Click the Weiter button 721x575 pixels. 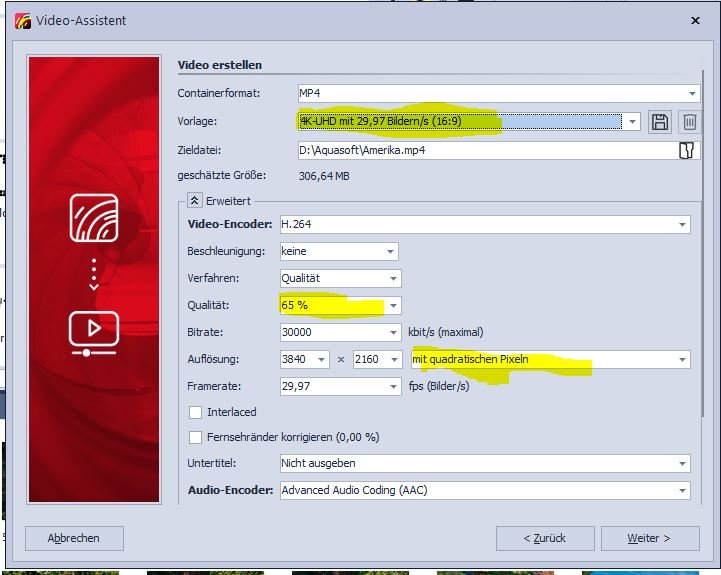pyautogui.click(x=649, y=538)
